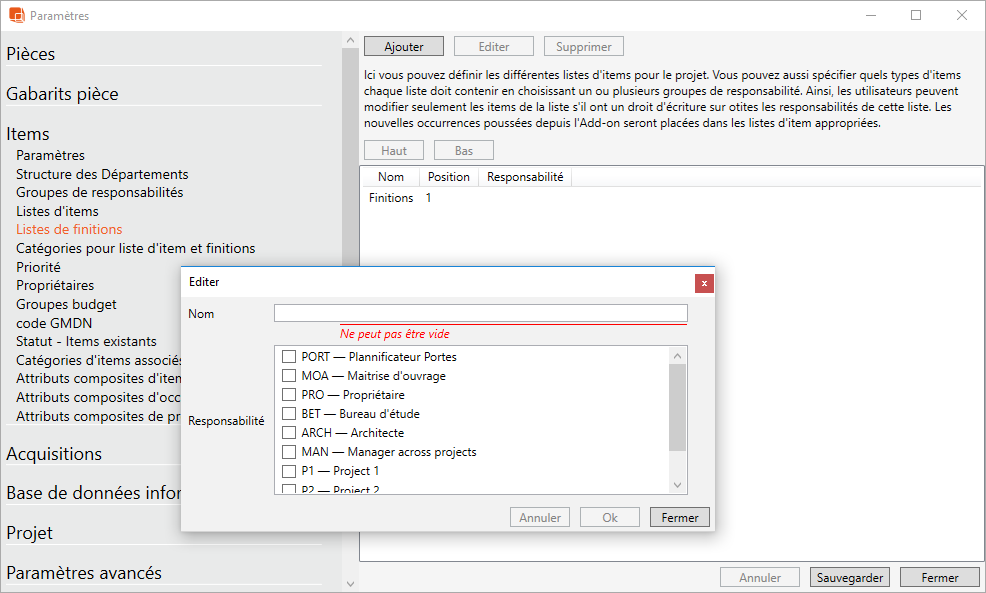This screenshot has height=593, width=986.
Task: Select Groupes de responsabilités menu entry
Action: pyautogui.click(x=99, y=192)
